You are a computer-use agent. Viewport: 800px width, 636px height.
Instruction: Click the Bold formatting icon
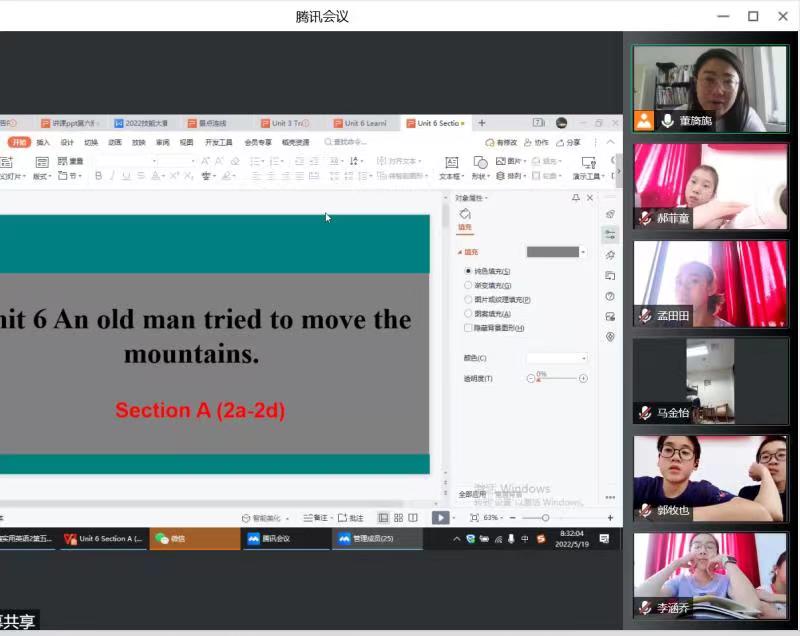click(x=98, y=176)
